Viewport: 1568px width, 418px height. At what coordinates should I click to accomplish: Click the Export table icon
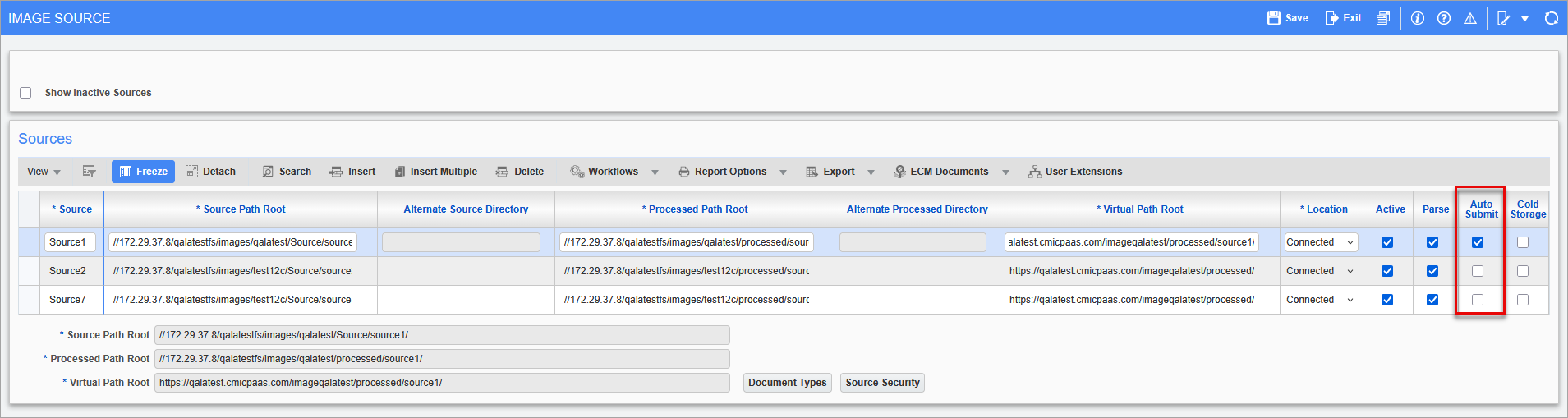tap(812, 172)
